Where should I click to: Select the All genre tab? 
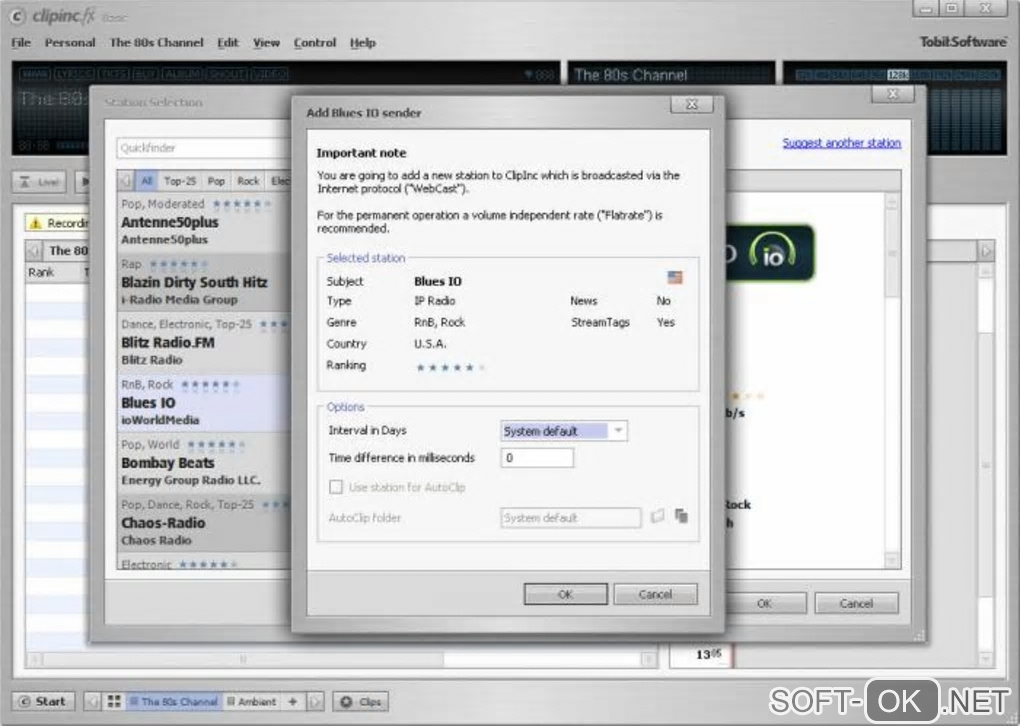[146, 181]
